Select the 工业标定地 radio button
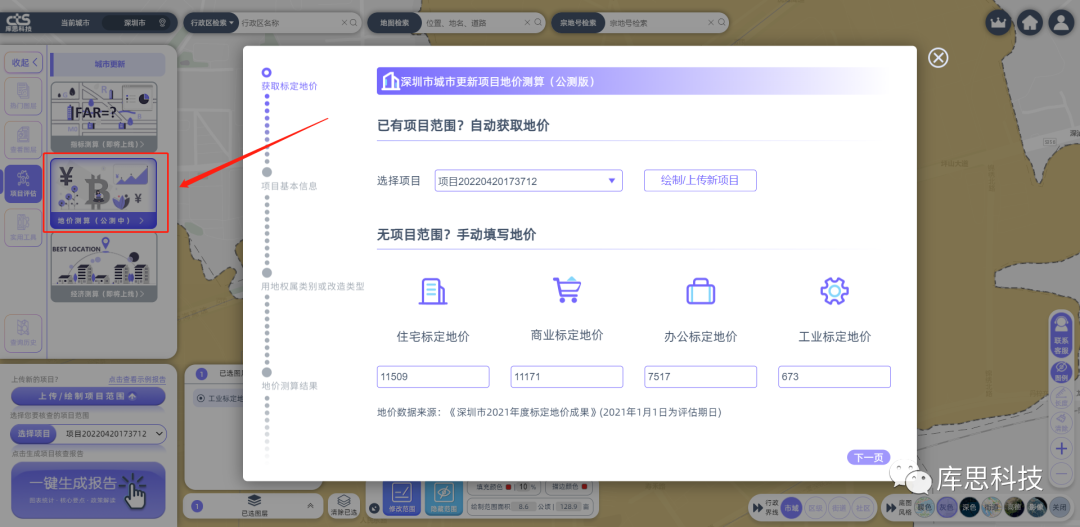This screenshot has height=527, width=1080. coord(200,398)
